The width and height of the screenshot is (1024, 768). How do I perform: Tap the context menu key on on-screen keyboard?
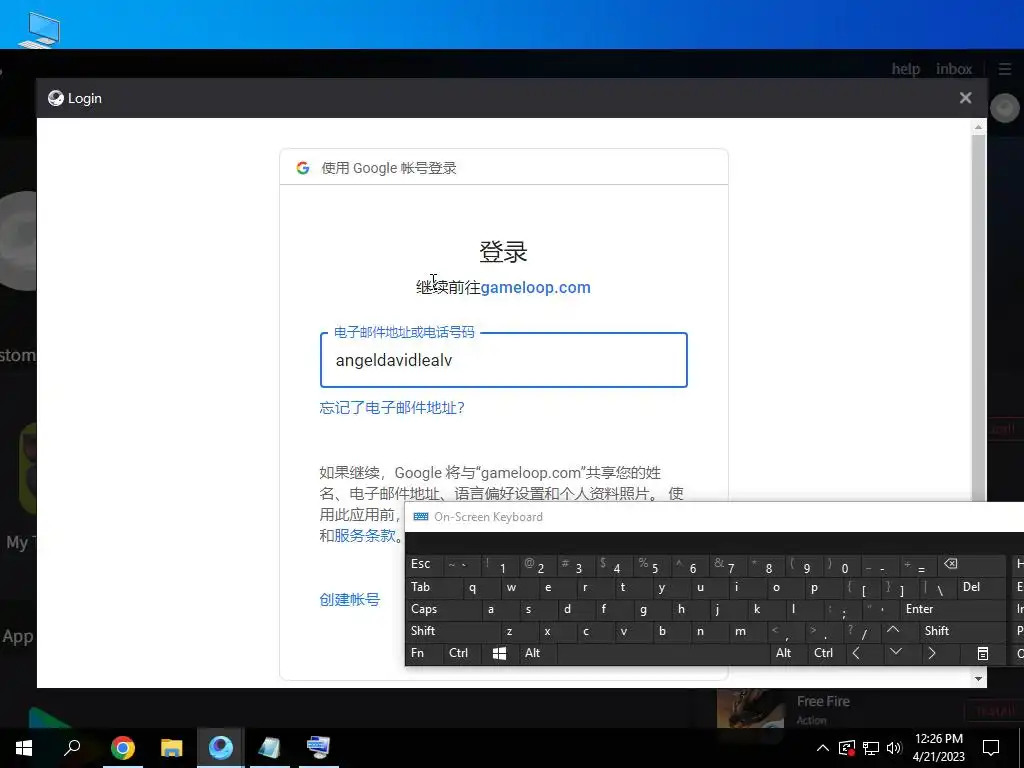click(x=983, y=653)
